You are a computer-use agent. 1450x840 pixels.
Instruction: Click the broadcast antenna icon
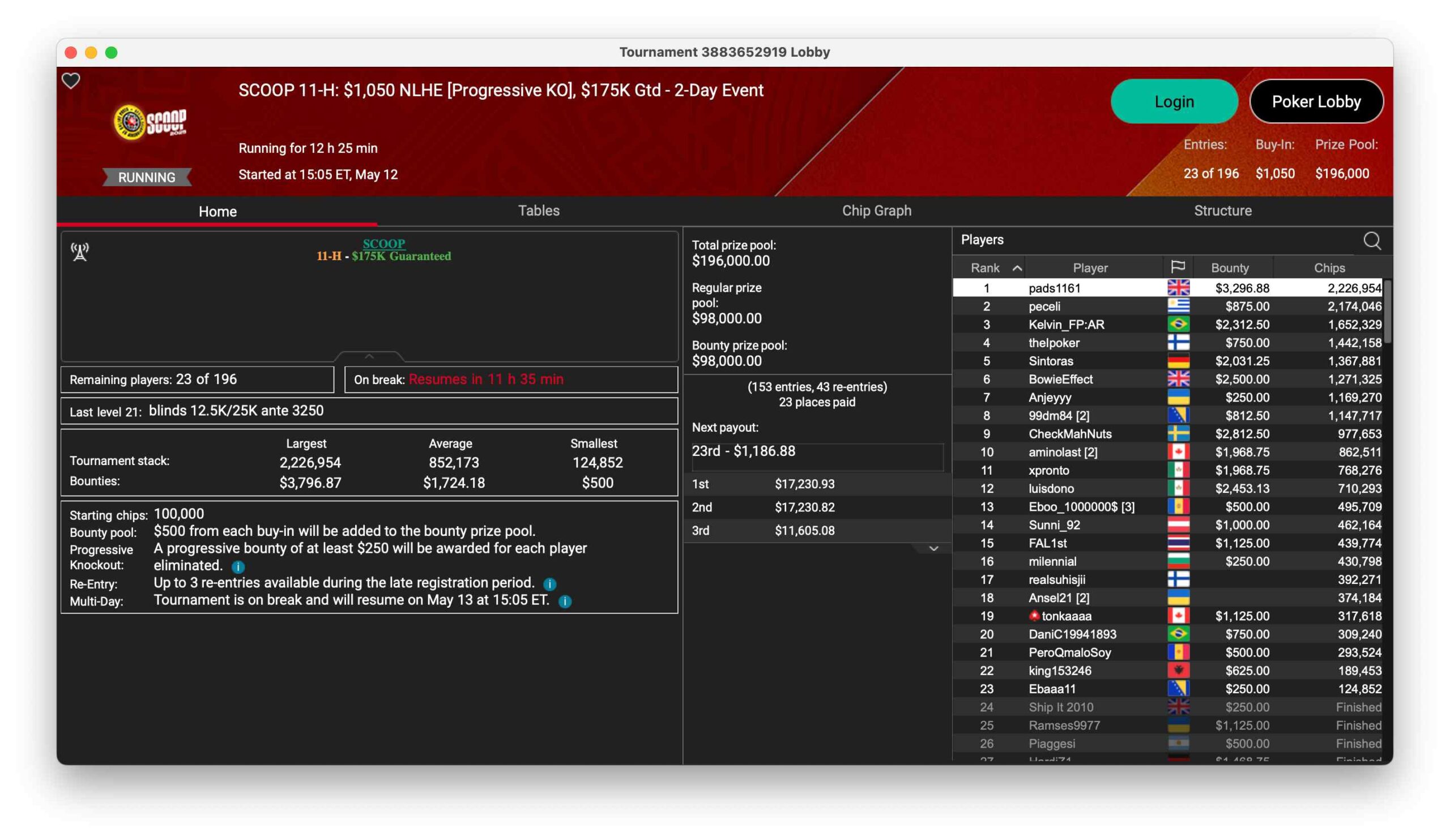point(80,251)
